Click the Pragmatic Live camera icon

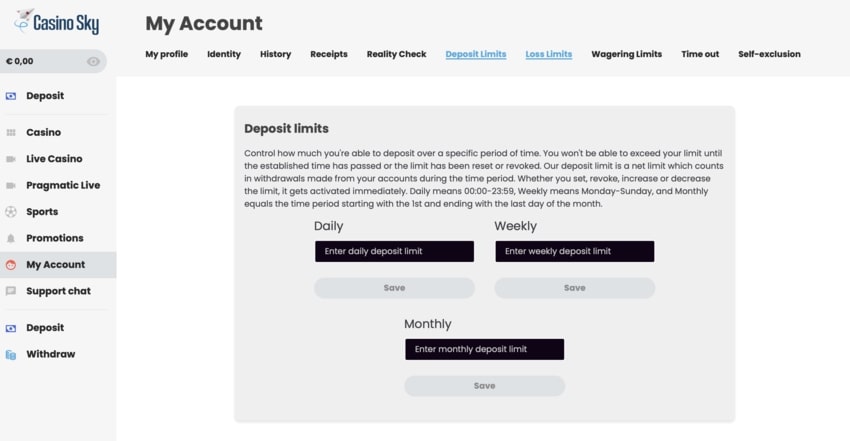(x=11, y=185)
